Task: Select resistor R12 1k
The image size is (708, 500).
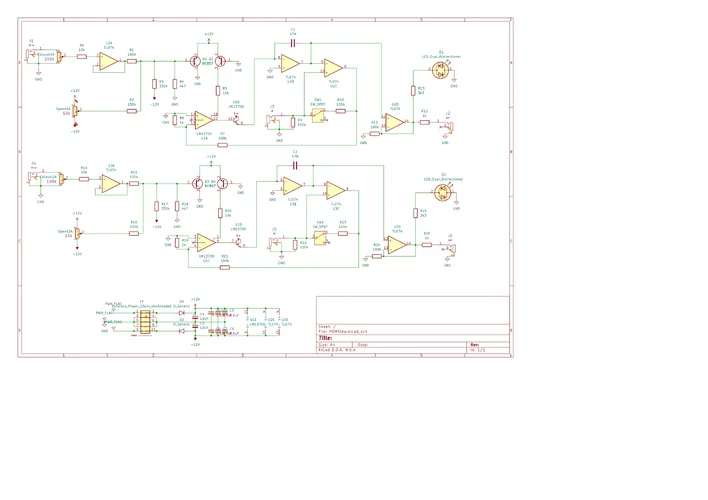Action: pos(424,122)
